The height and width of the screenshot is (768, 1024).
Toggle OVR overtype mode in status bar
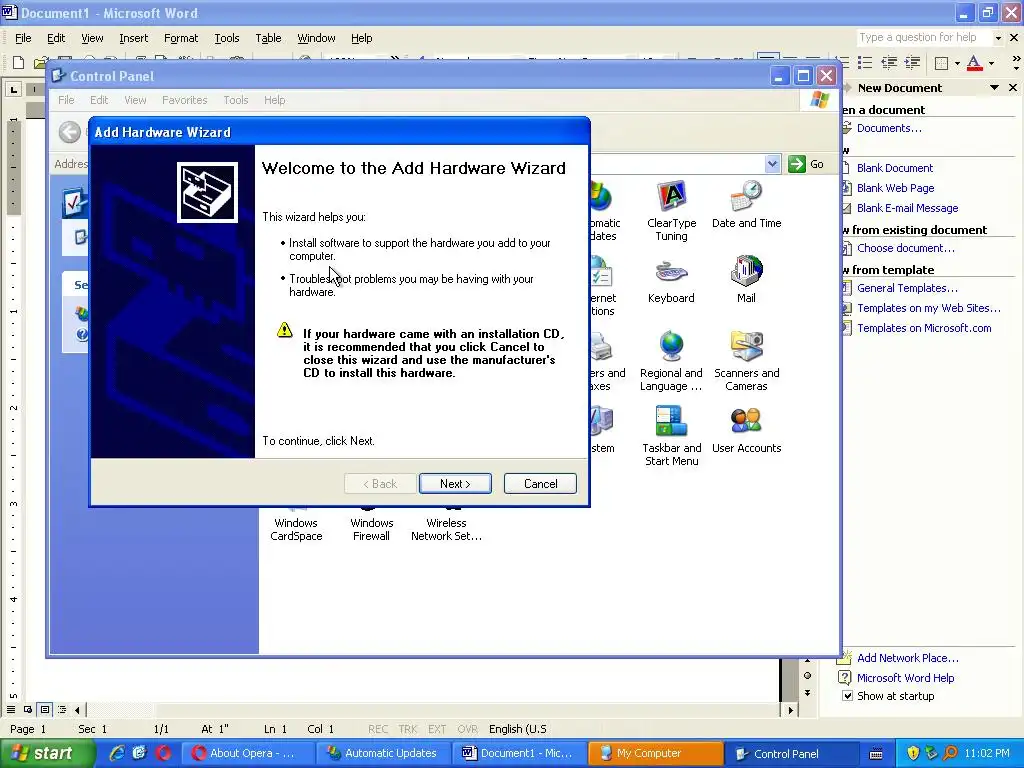[467, 729]
